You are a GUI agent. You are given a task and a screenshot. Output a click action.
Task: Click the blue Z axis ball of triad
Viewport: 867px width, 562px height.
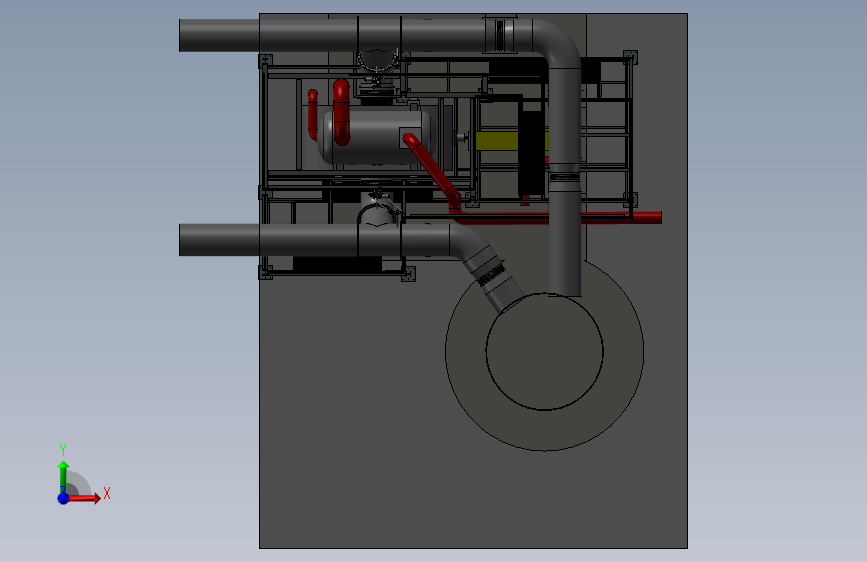(63, 498)
